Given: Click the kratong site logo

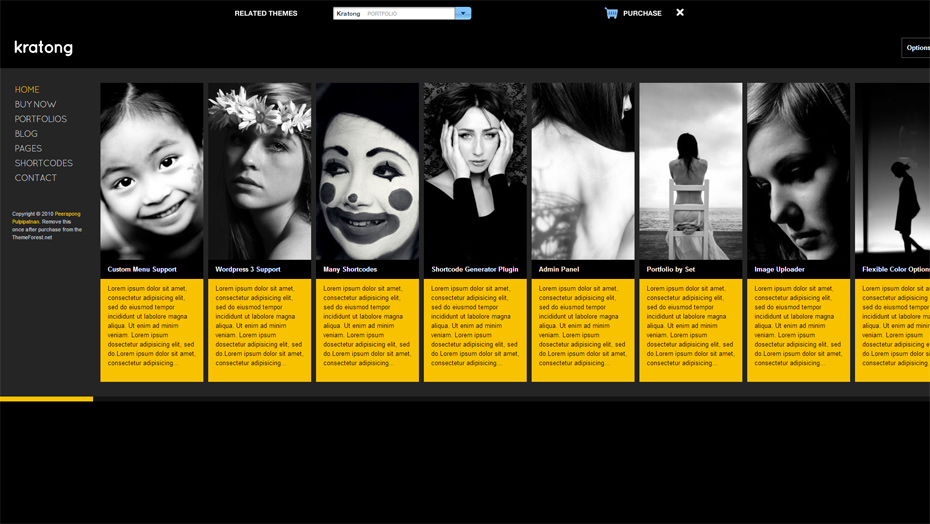Looking at the screenshot, I should [x=43, y=47].
